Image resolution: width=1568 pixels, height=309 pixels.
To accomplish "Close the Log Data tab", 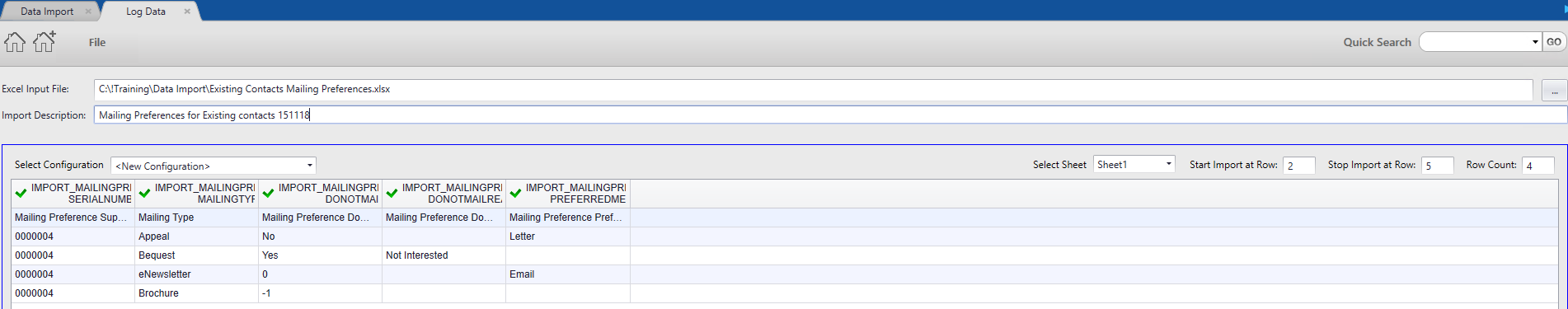I will coord(187,12).
